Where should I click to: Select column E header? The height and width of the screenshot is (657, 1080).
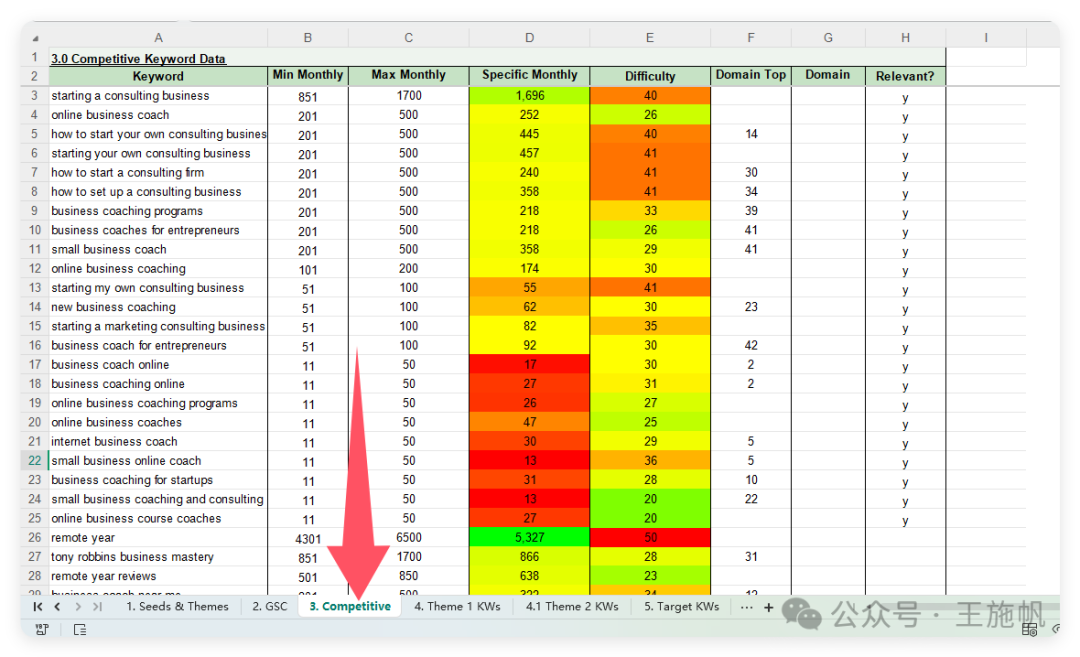(x=650, y=38)
